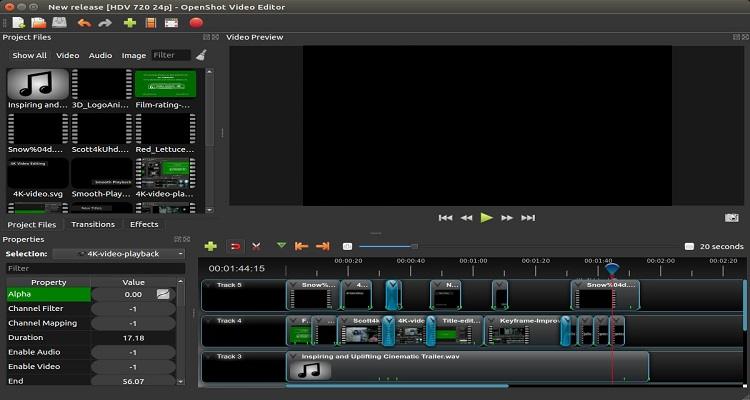Switch to the Project Files tab
750x400 pixels.
[x=32, y=224]
